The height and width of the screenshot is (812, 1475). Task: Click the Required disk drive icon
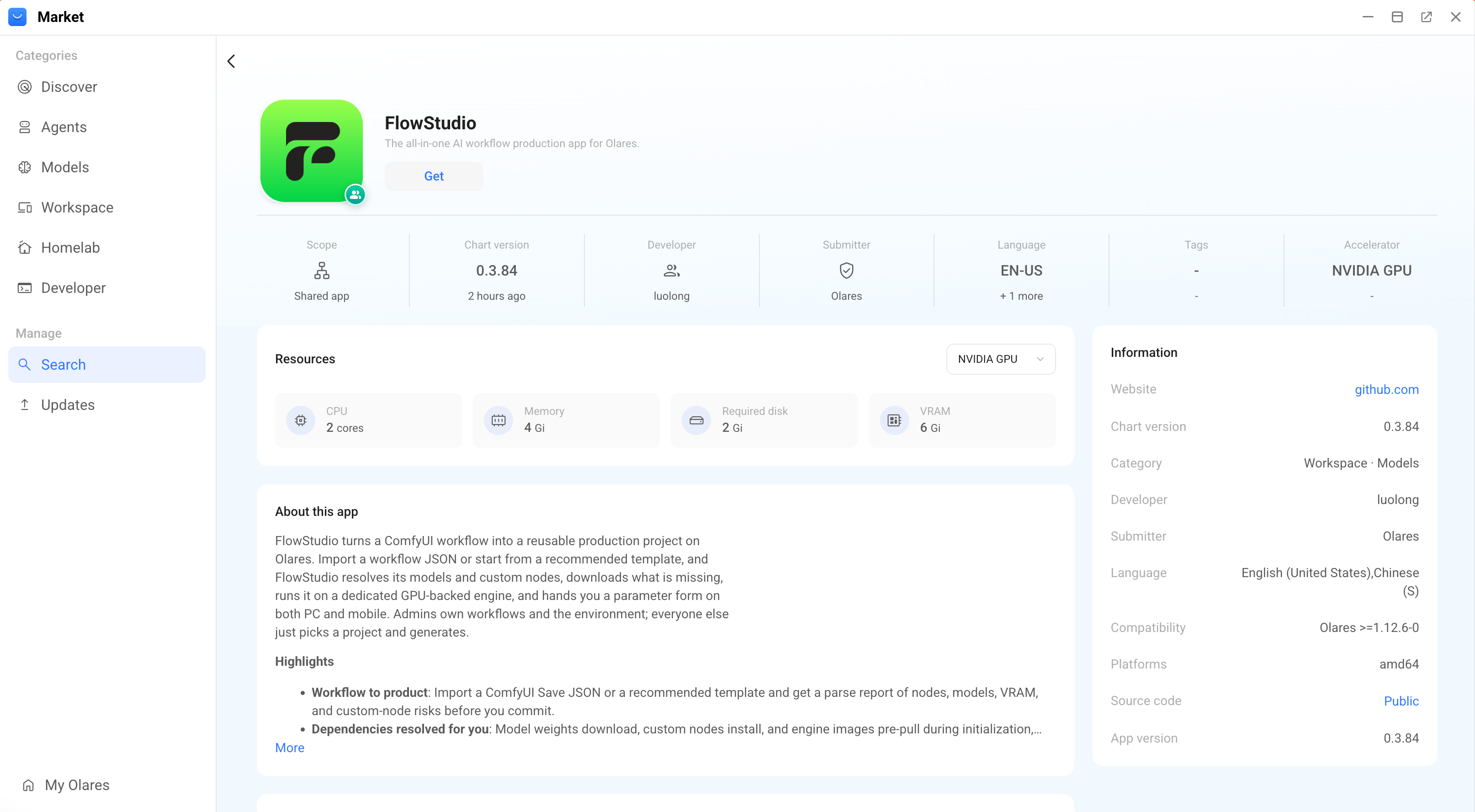pos(696,420)
